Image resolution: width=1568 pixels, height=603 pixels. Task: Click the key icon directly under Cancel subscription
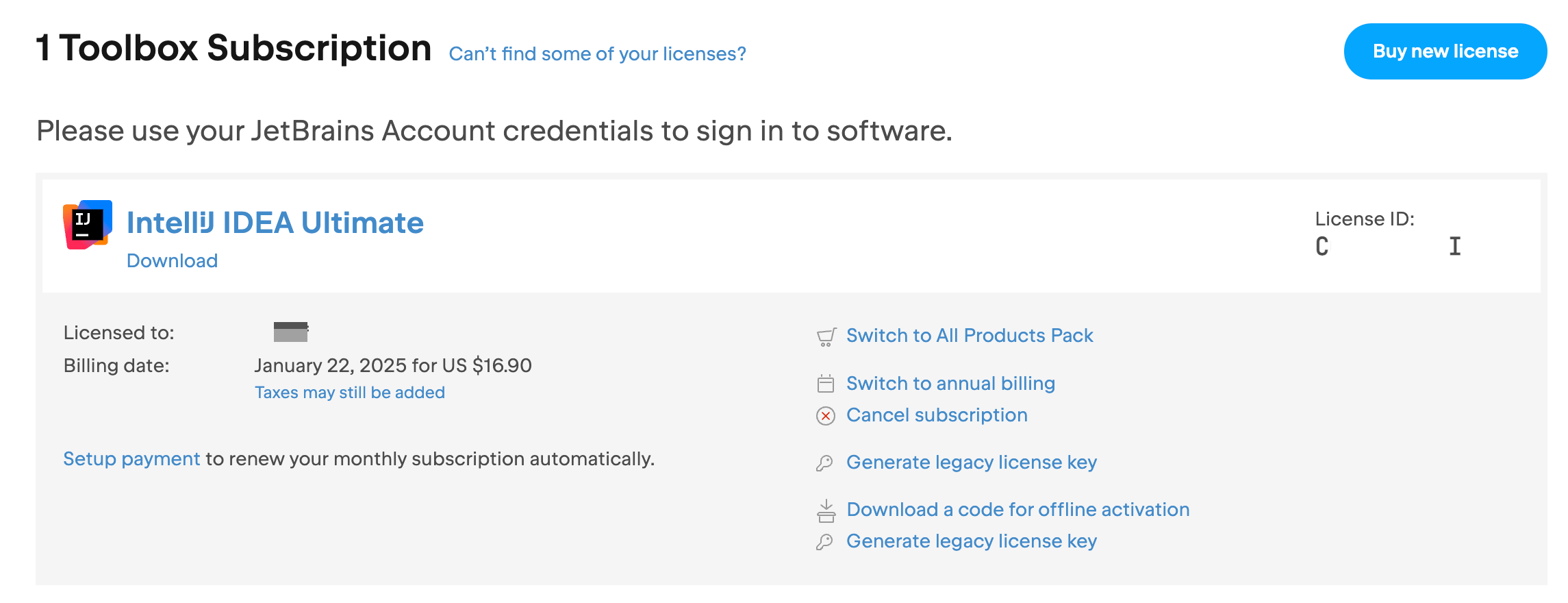[825, 463]
